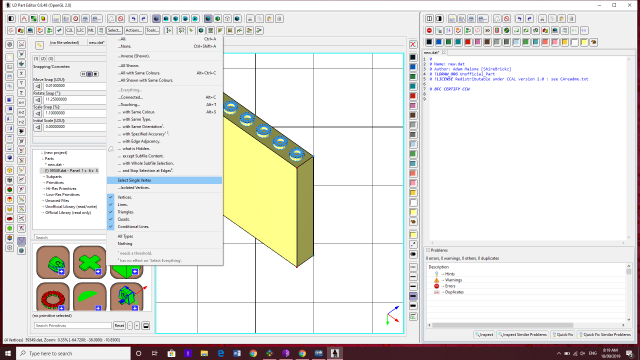Image resolution: width=640 pixels, height=360 pixels.
Task: Click the primitives zoom toggle icon beside Reset
Action: [x=146, y=326]
